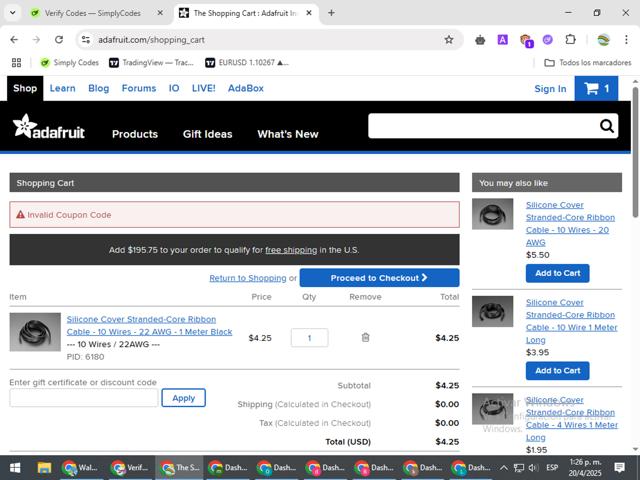Open the notification center icon
This screenshot has height=480, width=640.
620,468
